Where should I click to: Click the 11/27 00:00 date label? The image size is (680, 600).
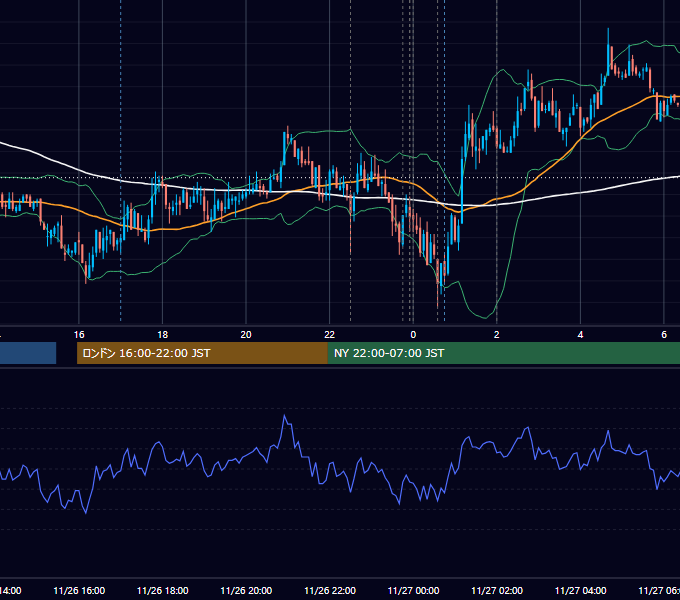point(413,590)
